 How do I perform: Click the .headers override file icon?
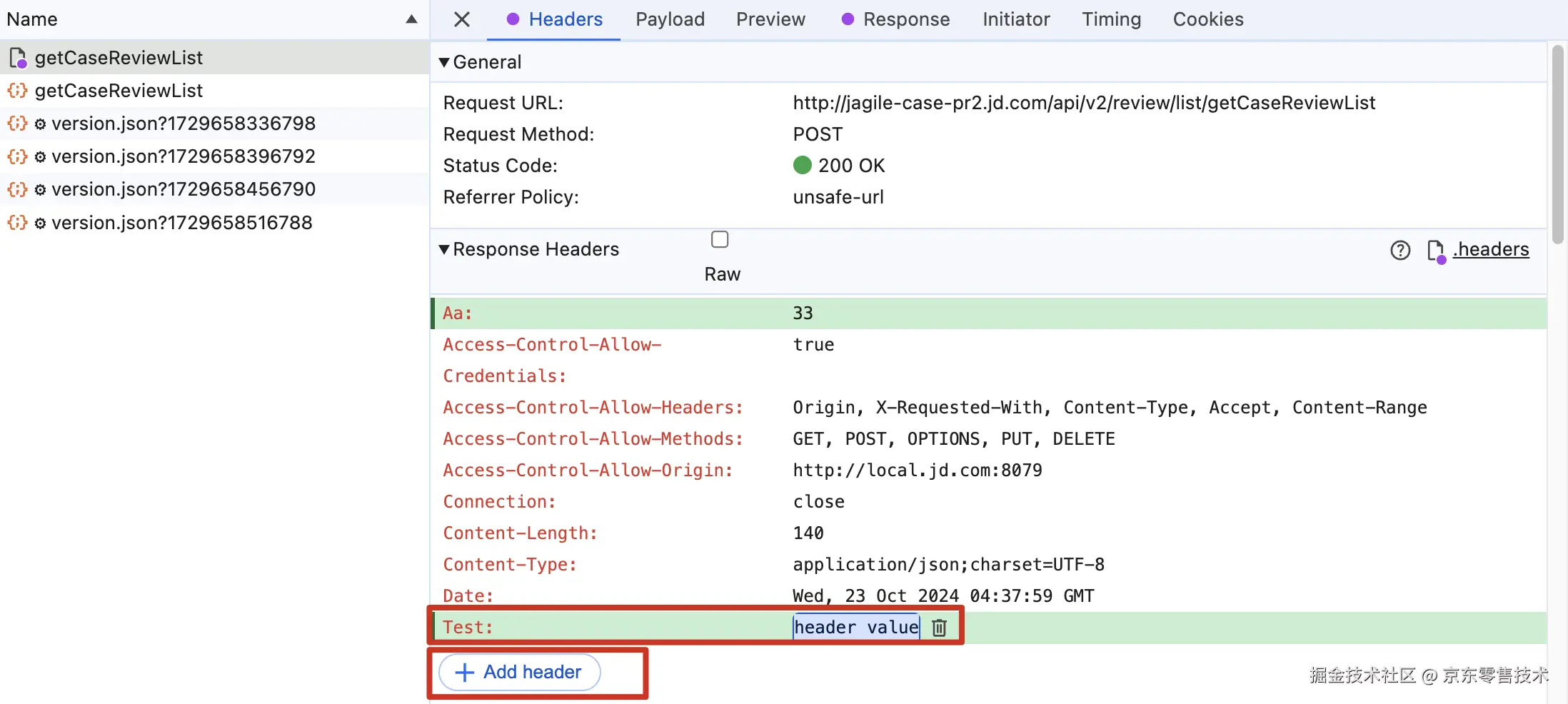(x=1435, y=251)
